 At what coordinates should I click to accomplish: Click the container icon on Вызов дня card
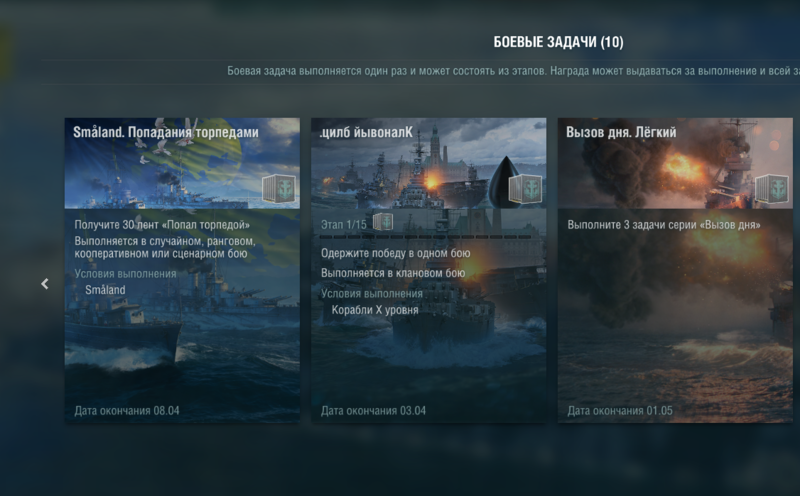(772, 189)
